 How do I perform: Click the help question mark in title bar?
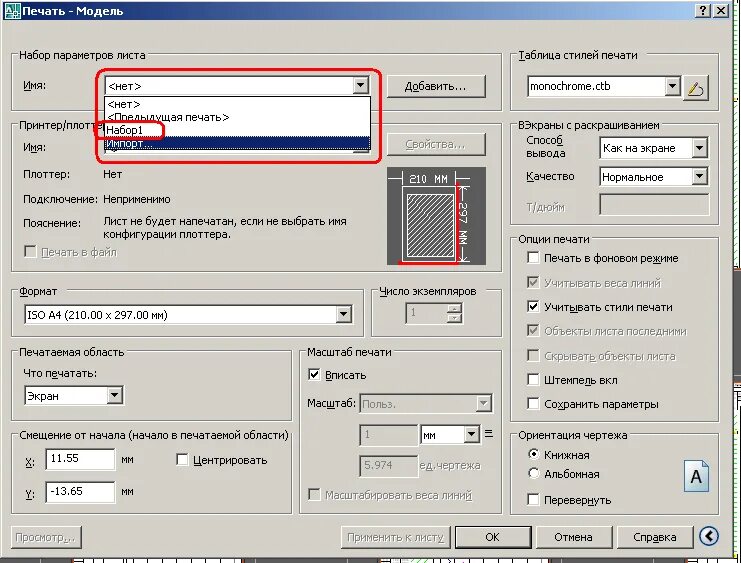click(x=703, y=10)
